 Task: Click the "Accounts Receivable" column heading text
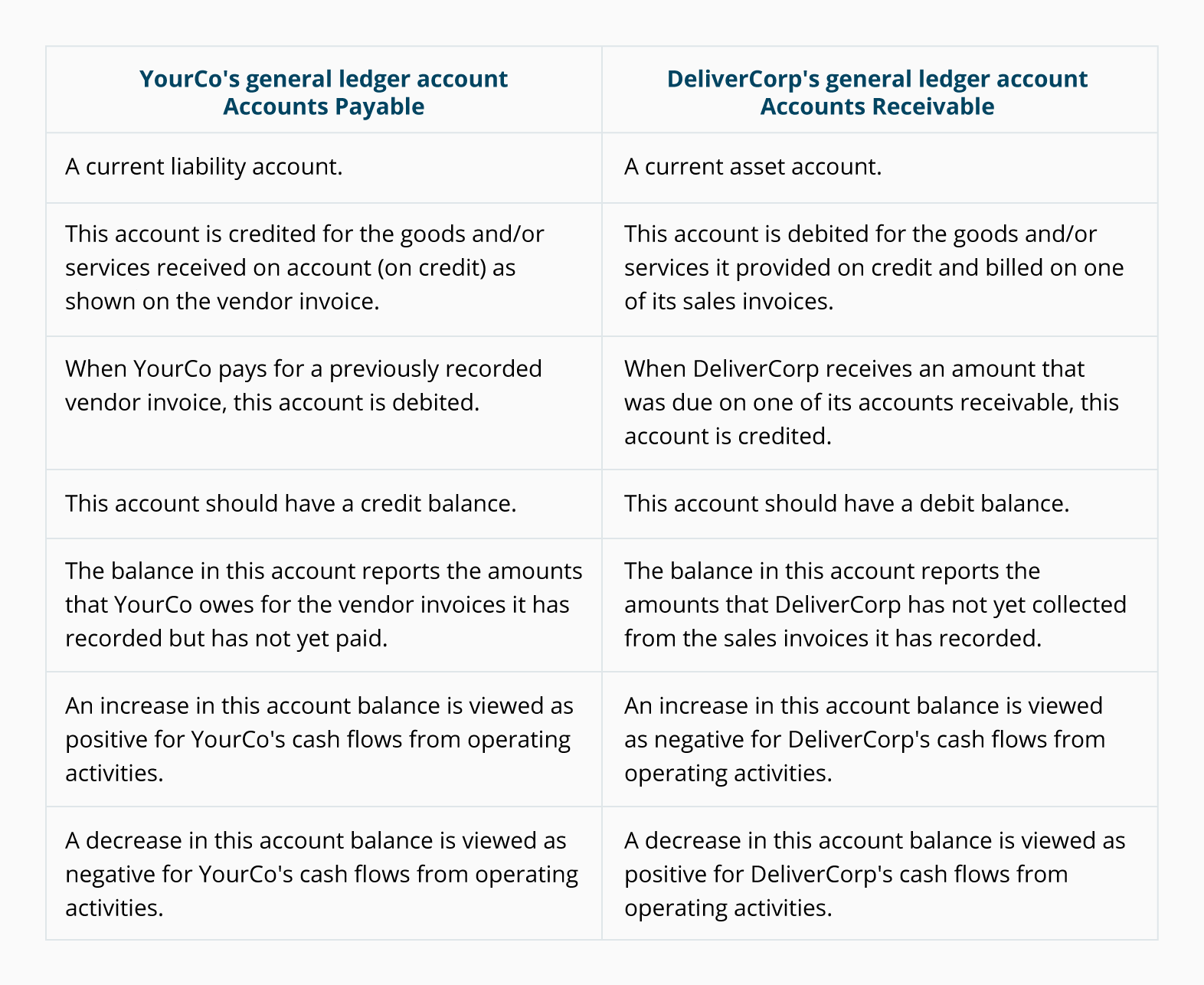pos(877,106)
